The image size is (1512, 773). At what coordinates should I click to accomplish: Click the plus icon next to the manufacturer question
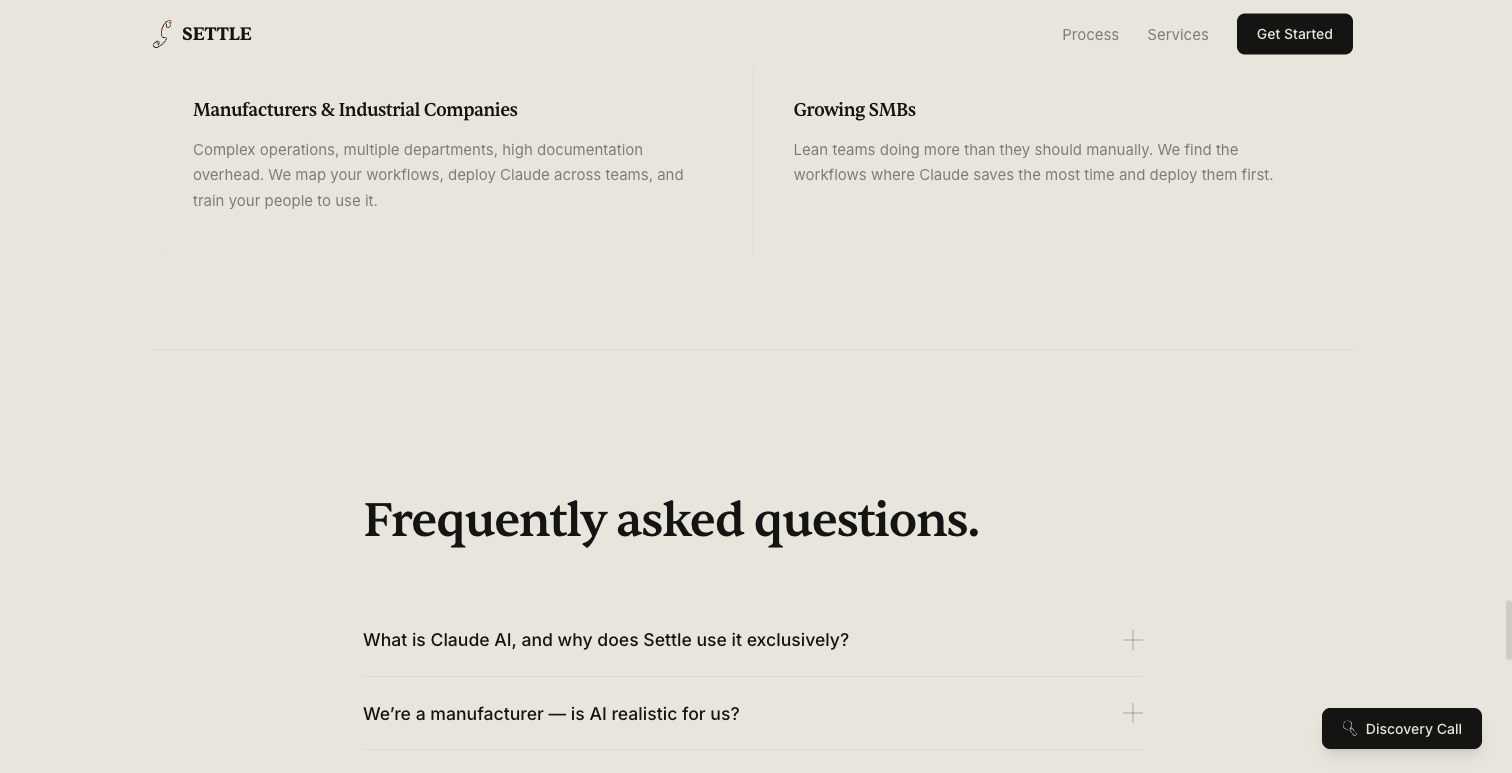(x=1132, y=713)
